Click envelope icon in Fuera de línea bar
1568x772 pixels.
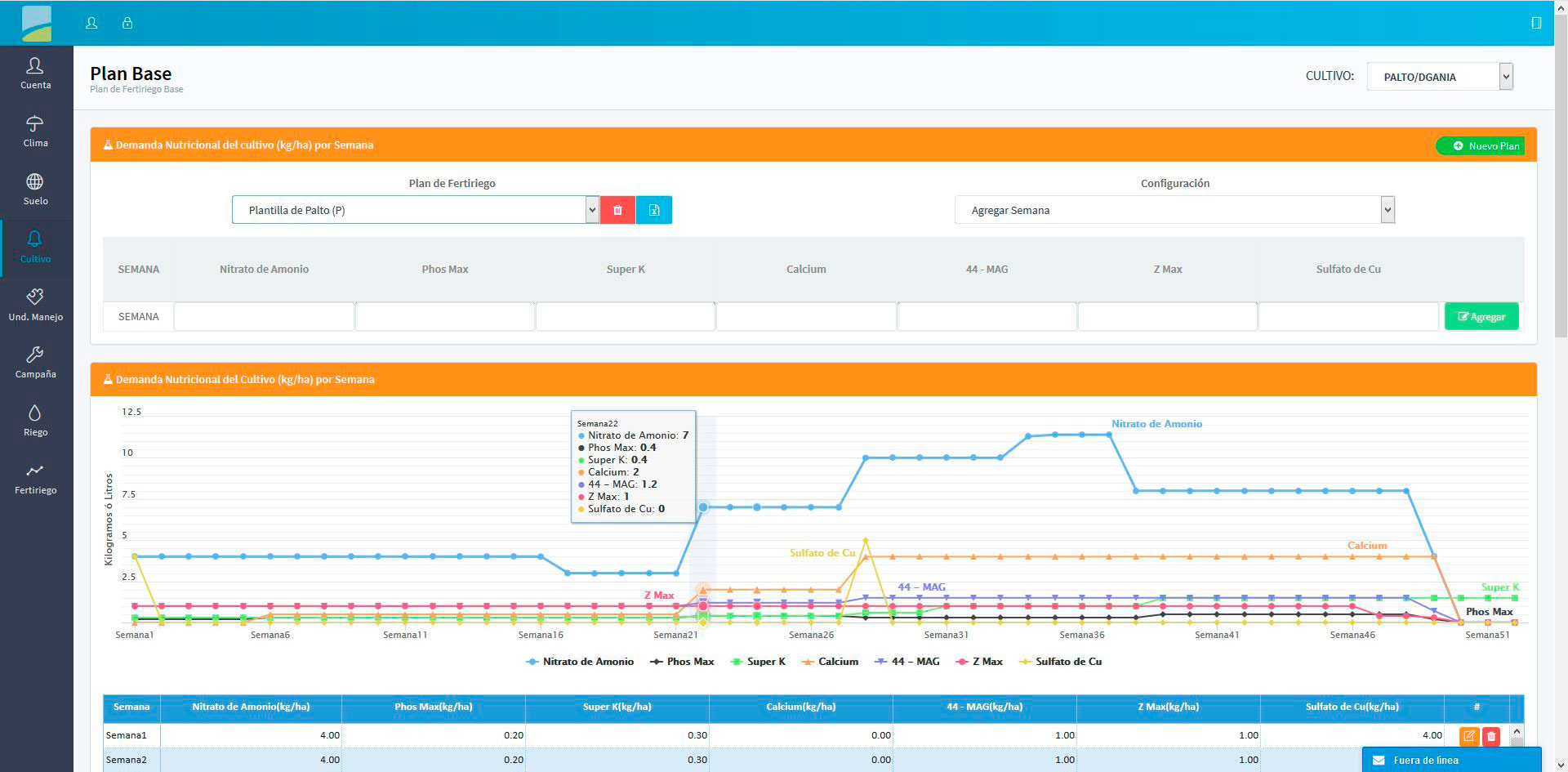point(1379,760)
